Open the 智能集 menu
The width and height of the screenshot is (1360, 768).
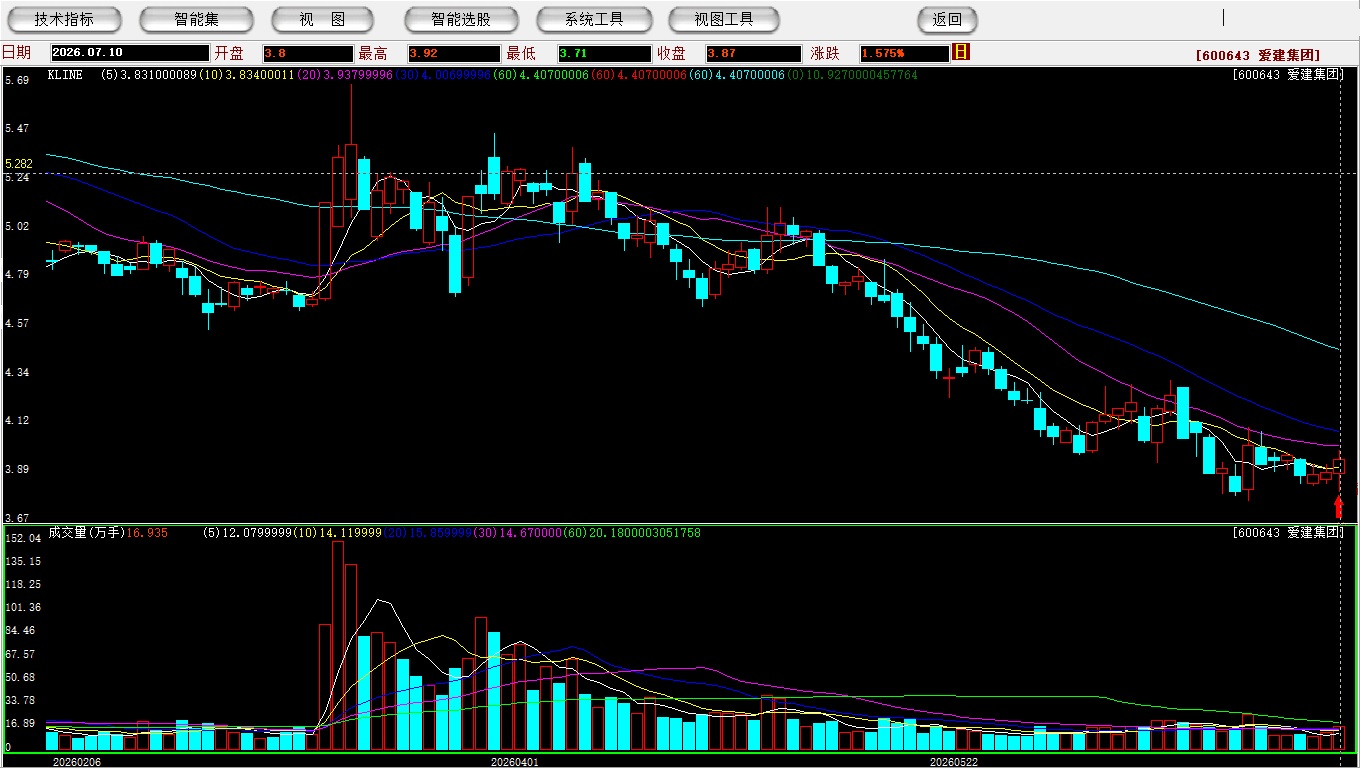[x=197, y=19]
